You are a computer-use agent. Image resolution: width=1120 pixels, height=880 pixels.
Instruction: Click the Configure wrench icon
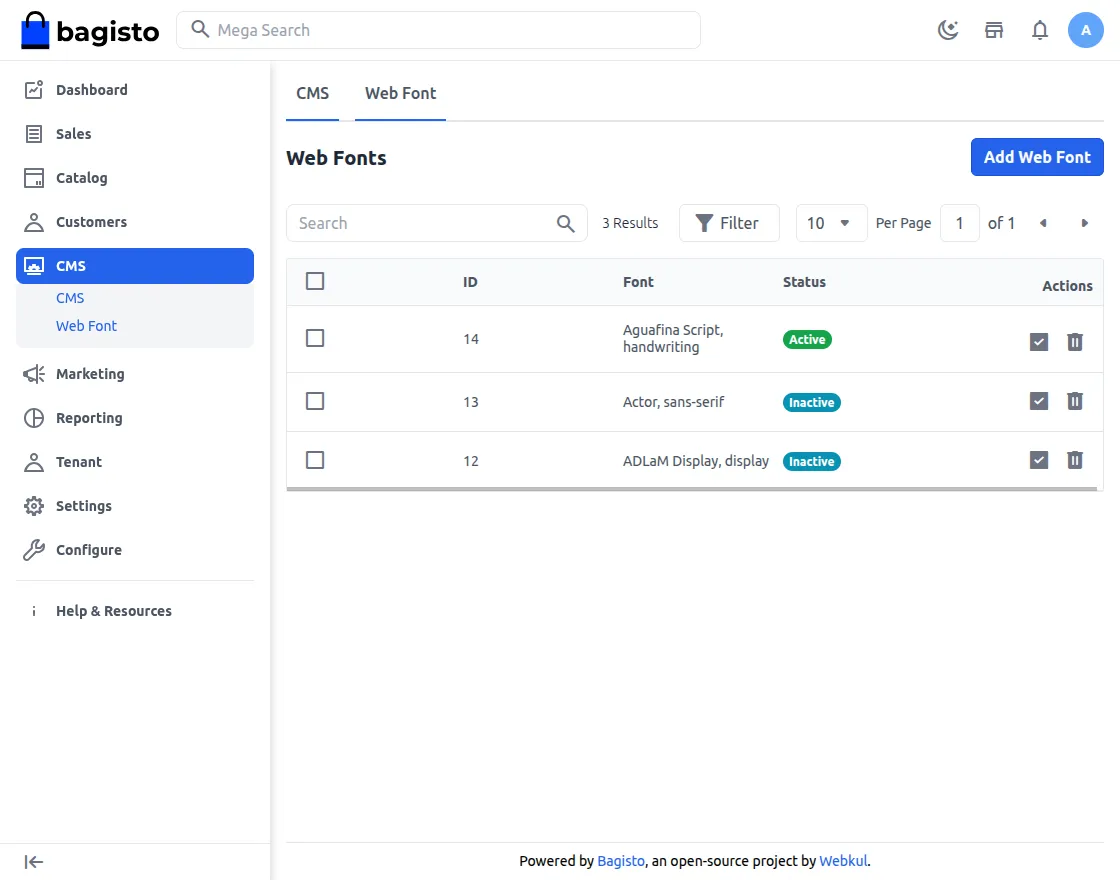point(34,550)
